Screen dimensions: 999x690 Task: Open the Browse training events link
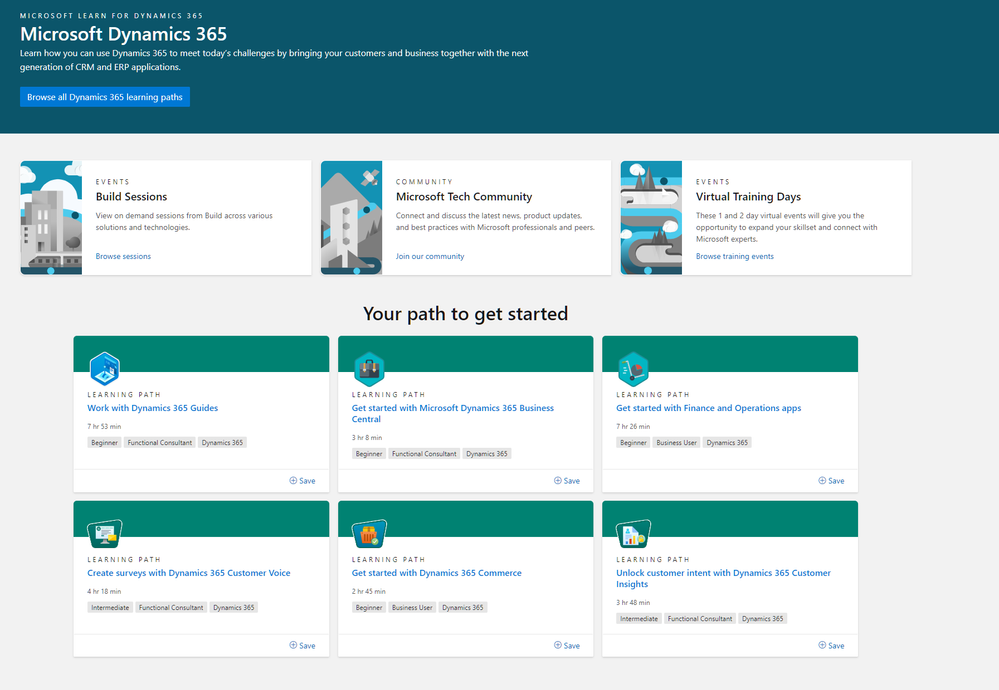pyautogui.click(x=735, y=256)
